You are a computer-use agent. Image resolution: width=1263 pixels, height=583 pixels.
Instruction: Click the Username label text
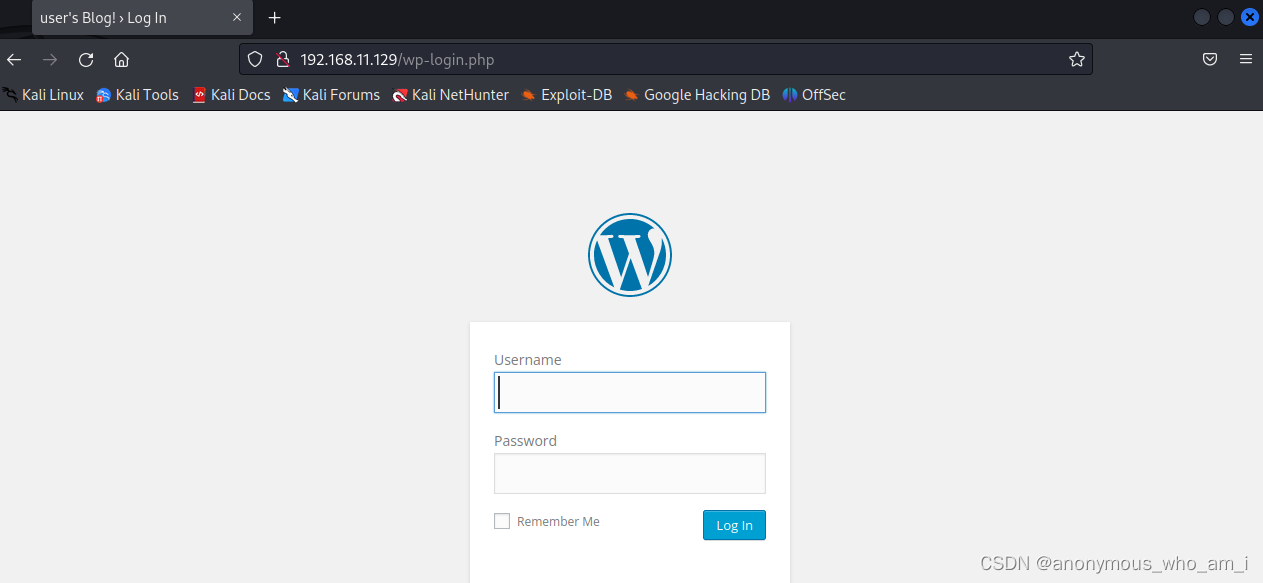528,360
